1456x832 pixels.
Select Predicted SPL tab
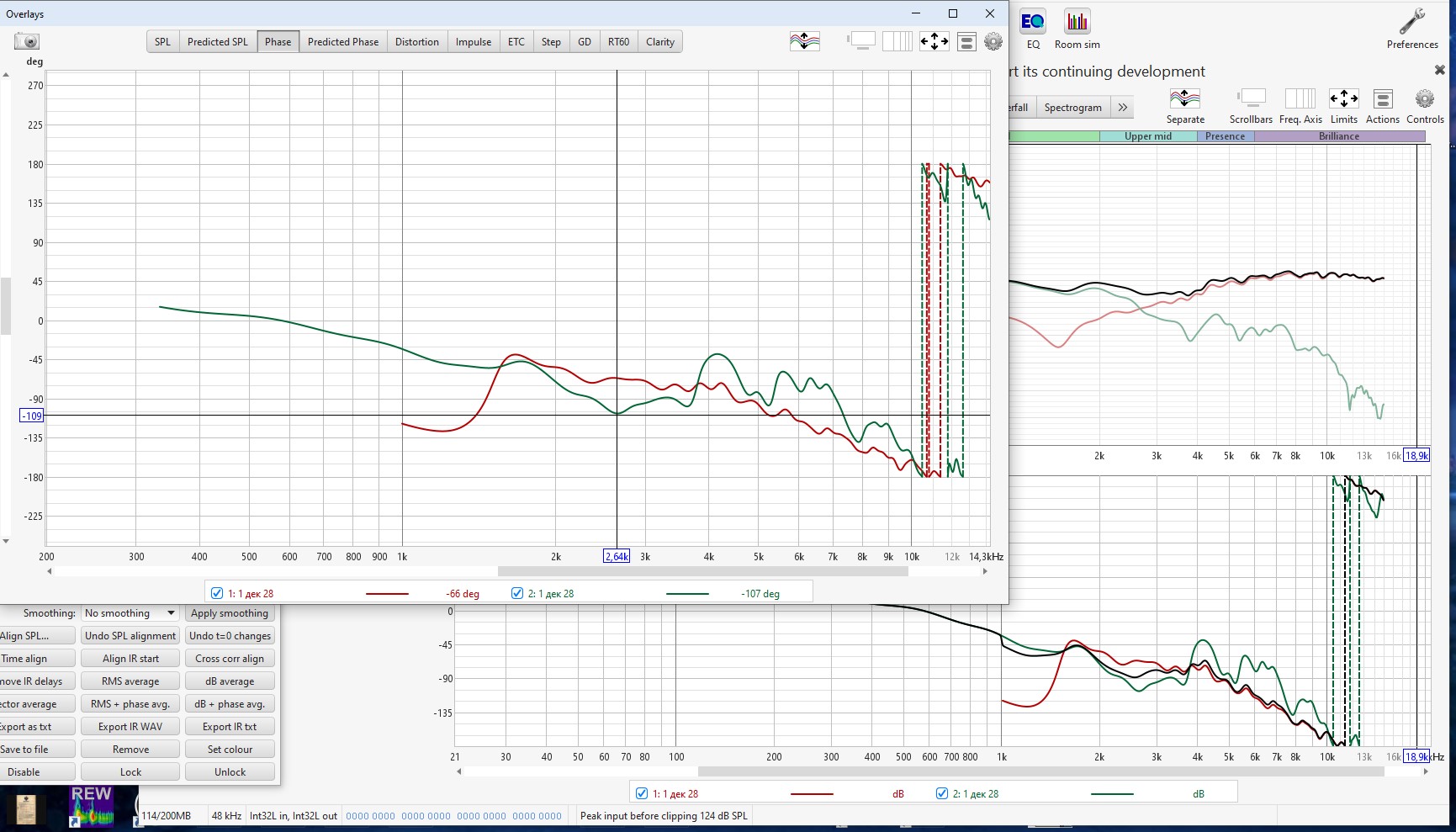point(218,41)
